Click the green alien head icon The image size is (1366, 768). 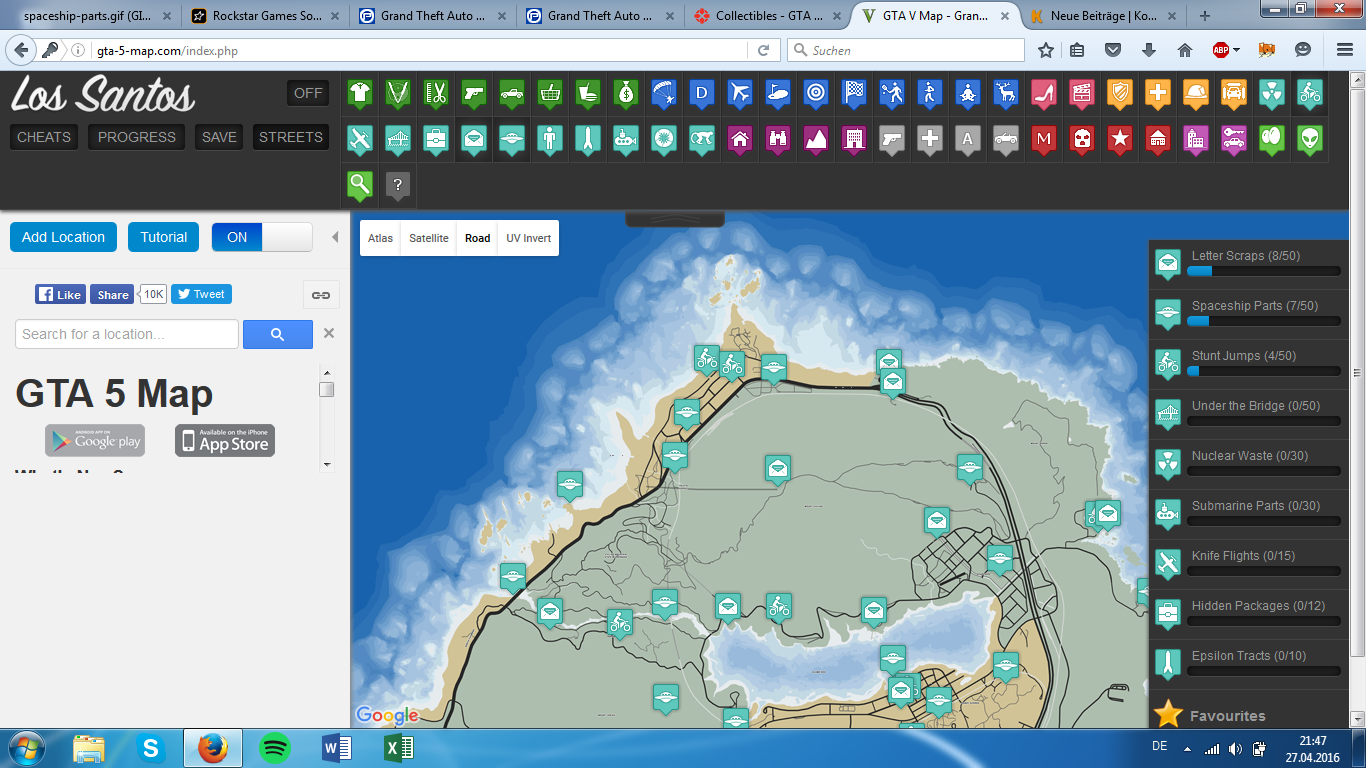tap(1309, 140)
